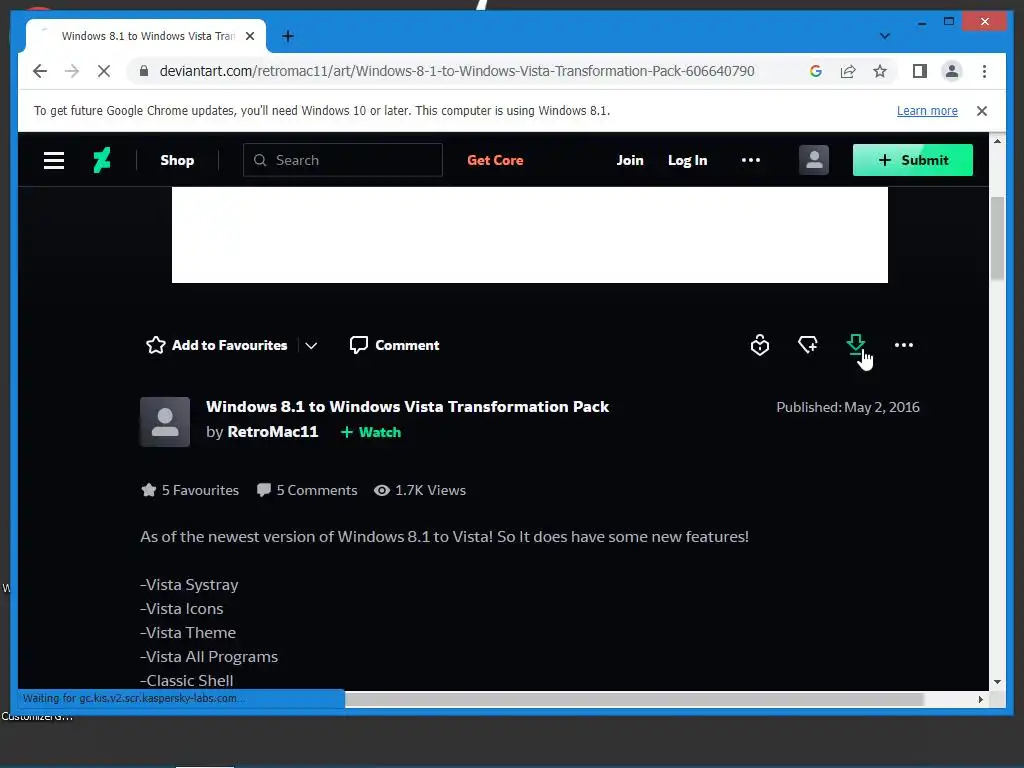Viewport: 1024px width, 768px height.
Task: Click horizontal scrollbar right arrow
Action: click(980, 699)
